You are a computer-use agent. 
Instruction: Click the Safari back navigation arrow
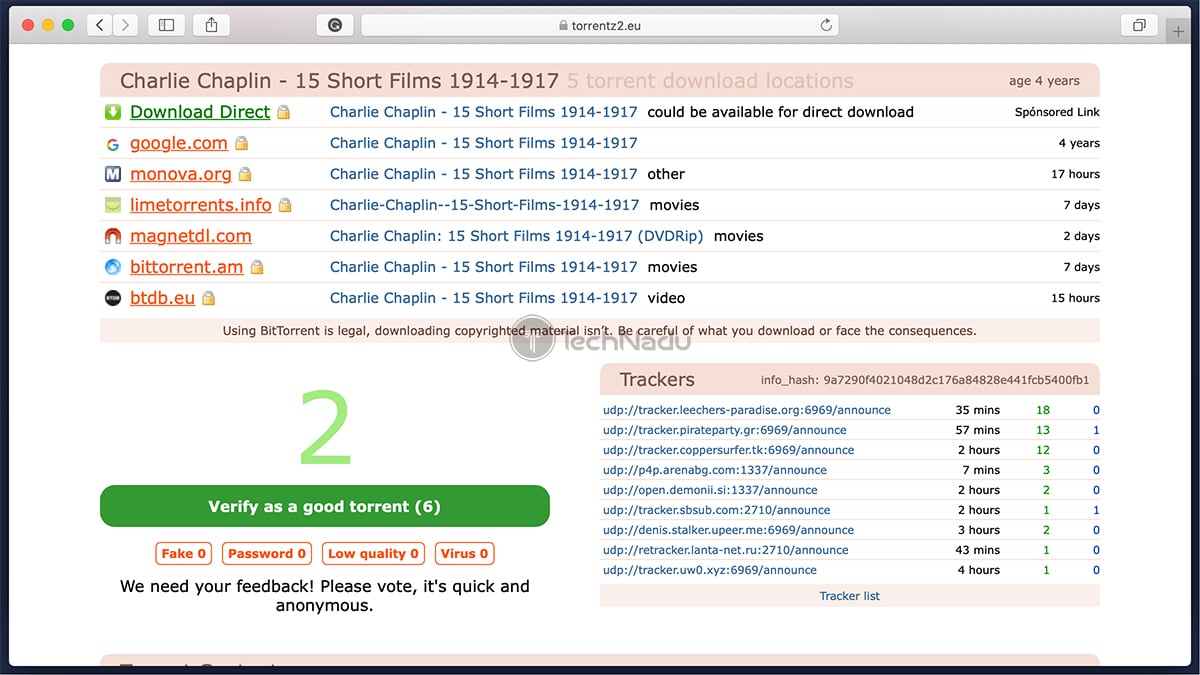pyautogui.click(x=100, y=25)
